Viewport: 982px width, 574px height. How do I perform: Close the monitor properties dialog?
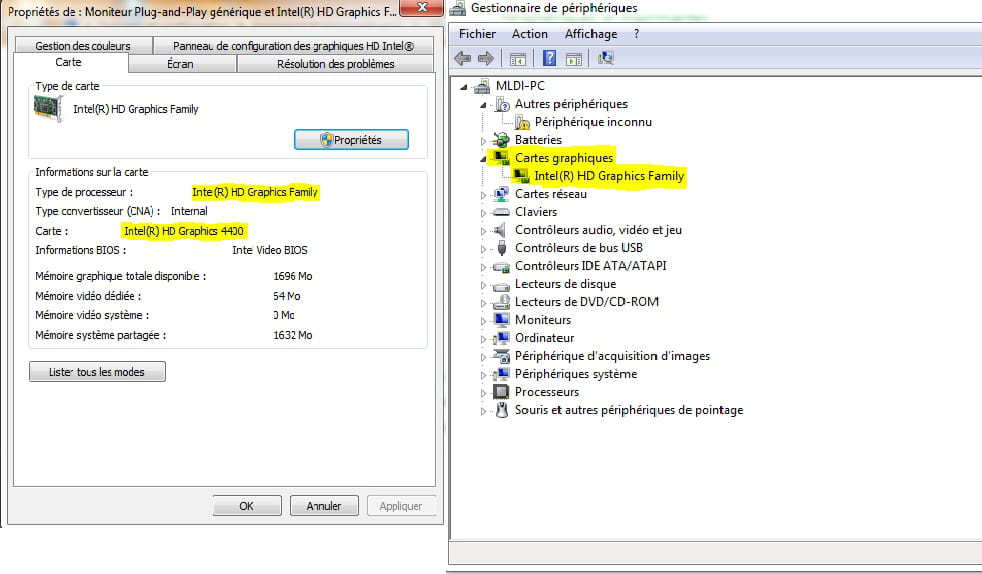pyautogui.click(x=422, y=7)
